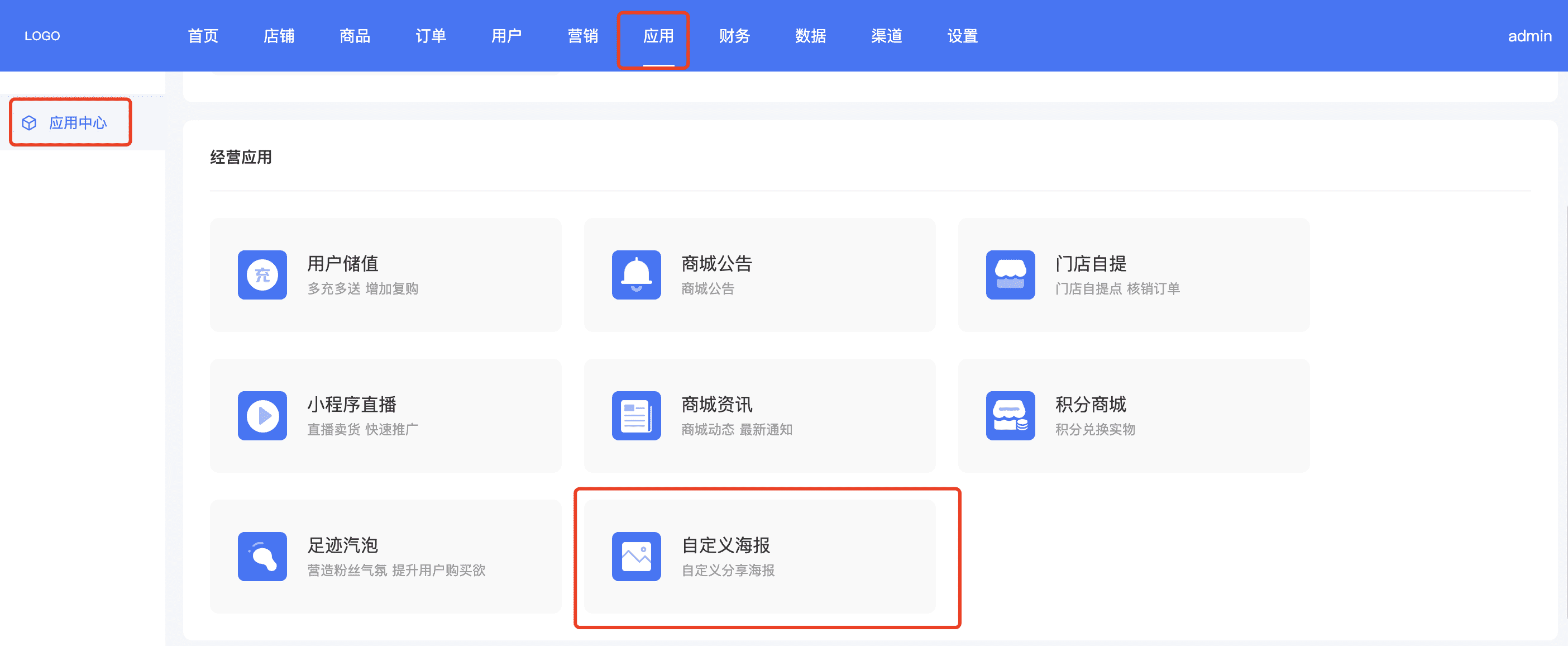Screen dimensions: 1568x646
Task: Click the 足迹汽泡 footprint icon
Action: pos(262,557)
